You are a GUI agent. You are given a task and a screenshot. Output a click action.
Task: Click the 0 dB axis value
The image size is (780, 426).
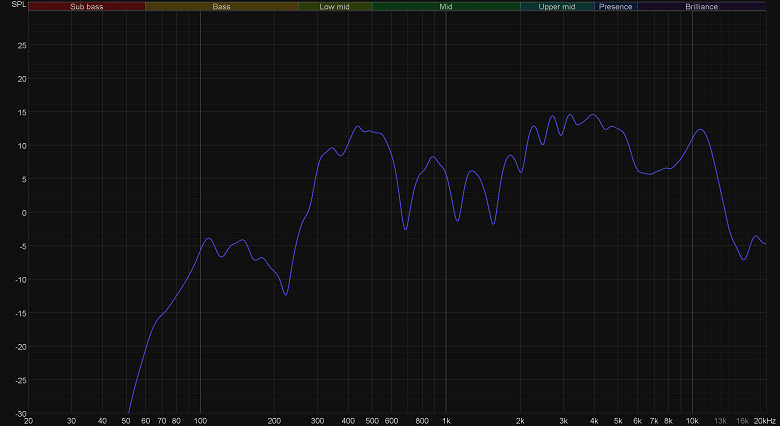(24, 213)
